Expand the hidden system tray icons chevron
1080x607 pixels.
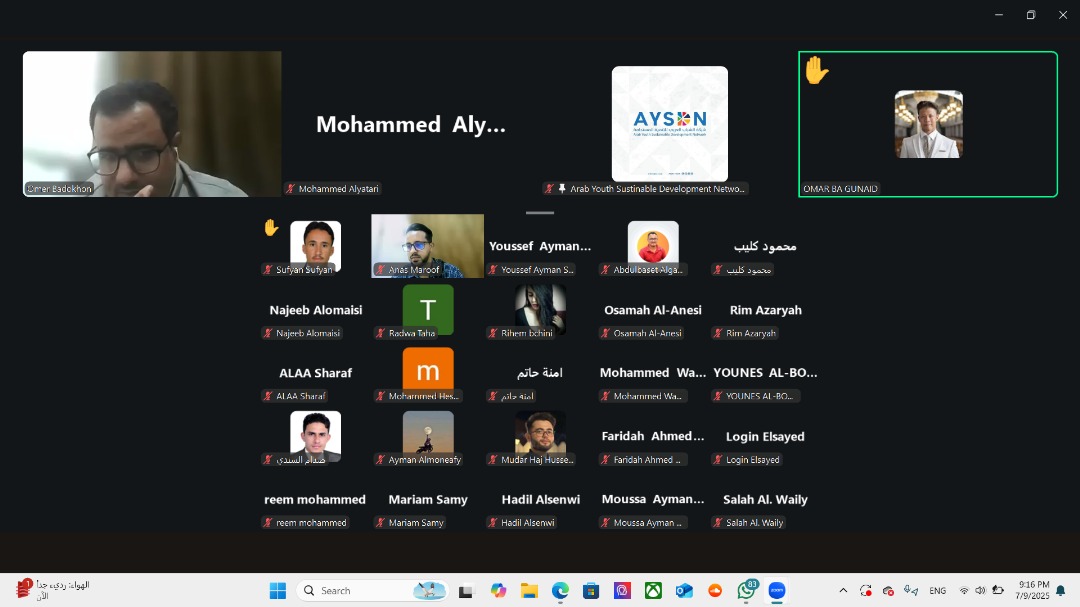point(843,591)
